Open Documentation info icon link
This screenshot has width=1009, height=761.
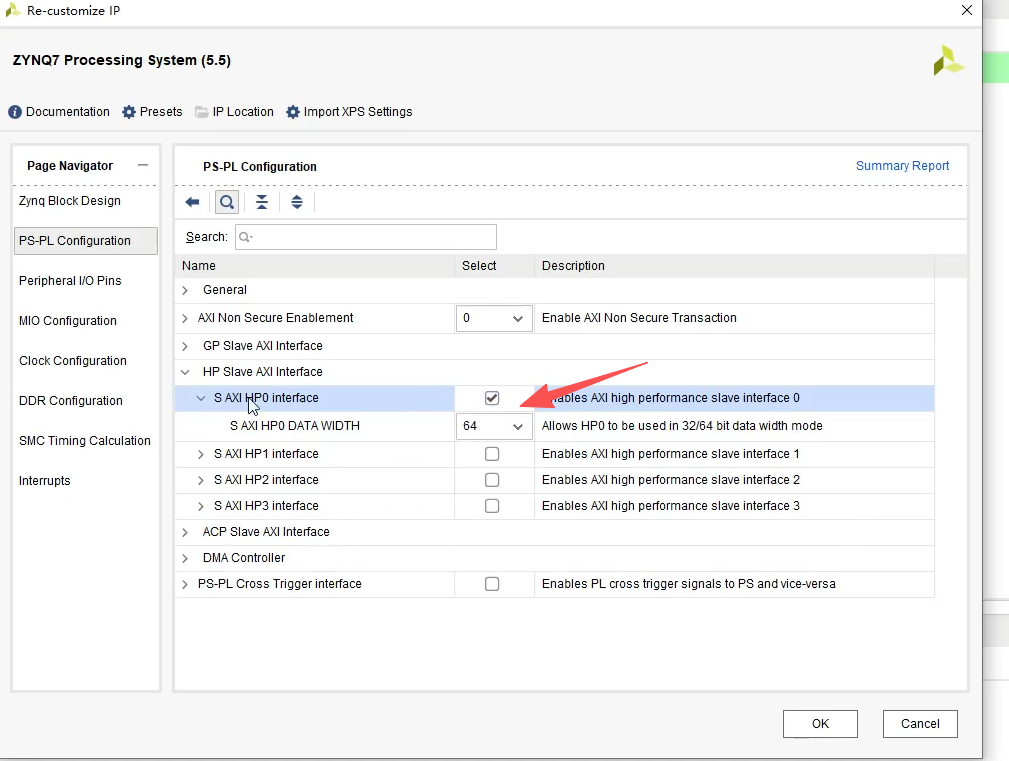point(59,112)
